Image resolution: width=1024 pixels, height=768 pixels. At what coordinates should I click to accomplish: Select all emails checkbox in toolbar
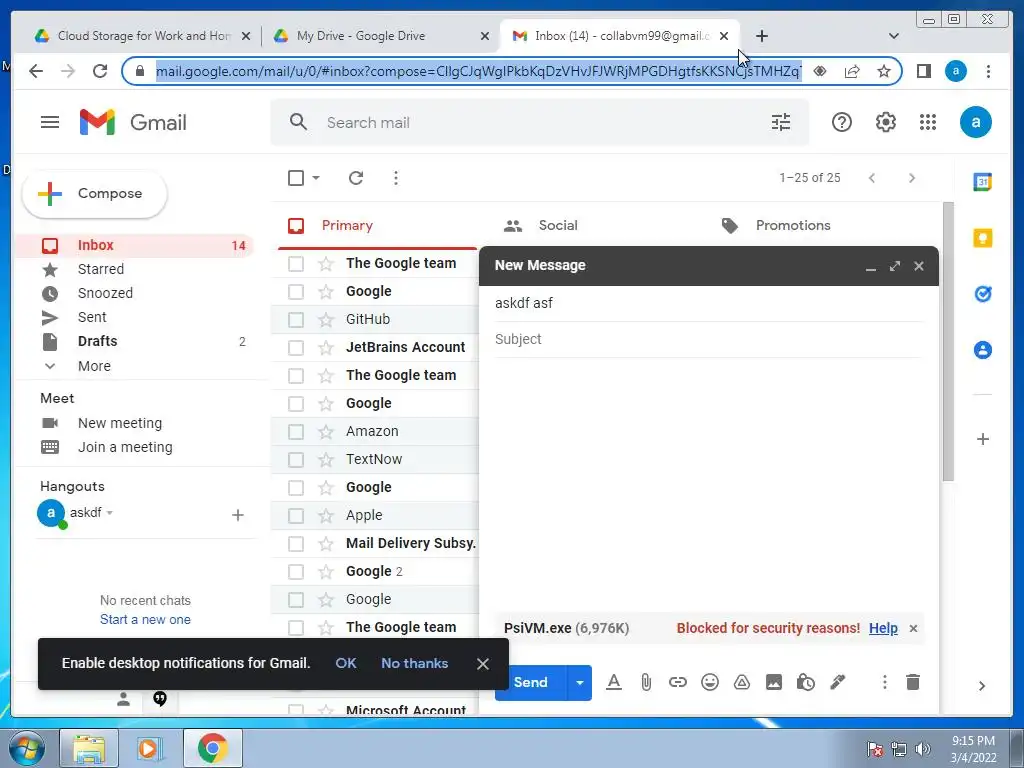296,178
